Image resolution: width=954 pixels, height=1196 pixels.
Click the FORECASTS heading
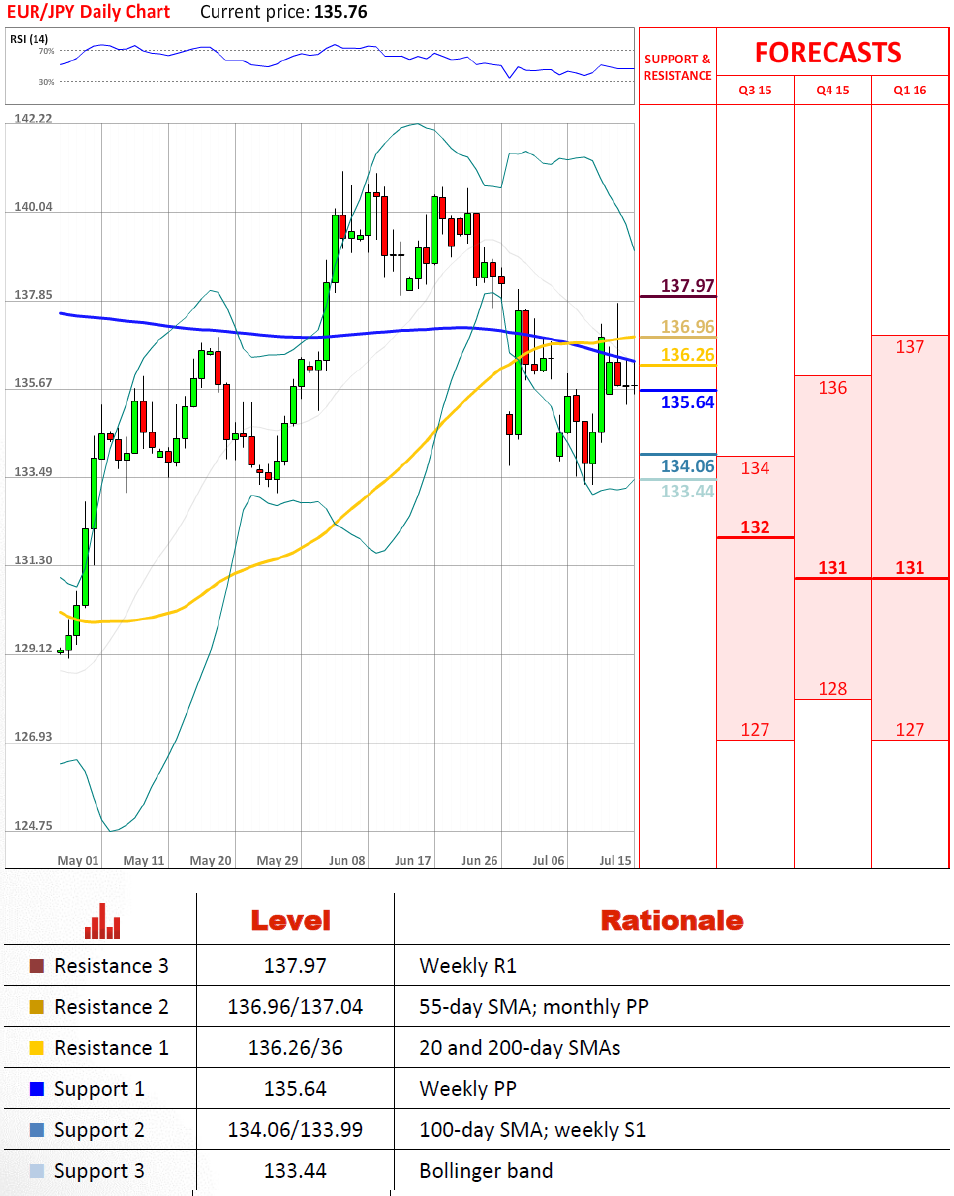828,53
